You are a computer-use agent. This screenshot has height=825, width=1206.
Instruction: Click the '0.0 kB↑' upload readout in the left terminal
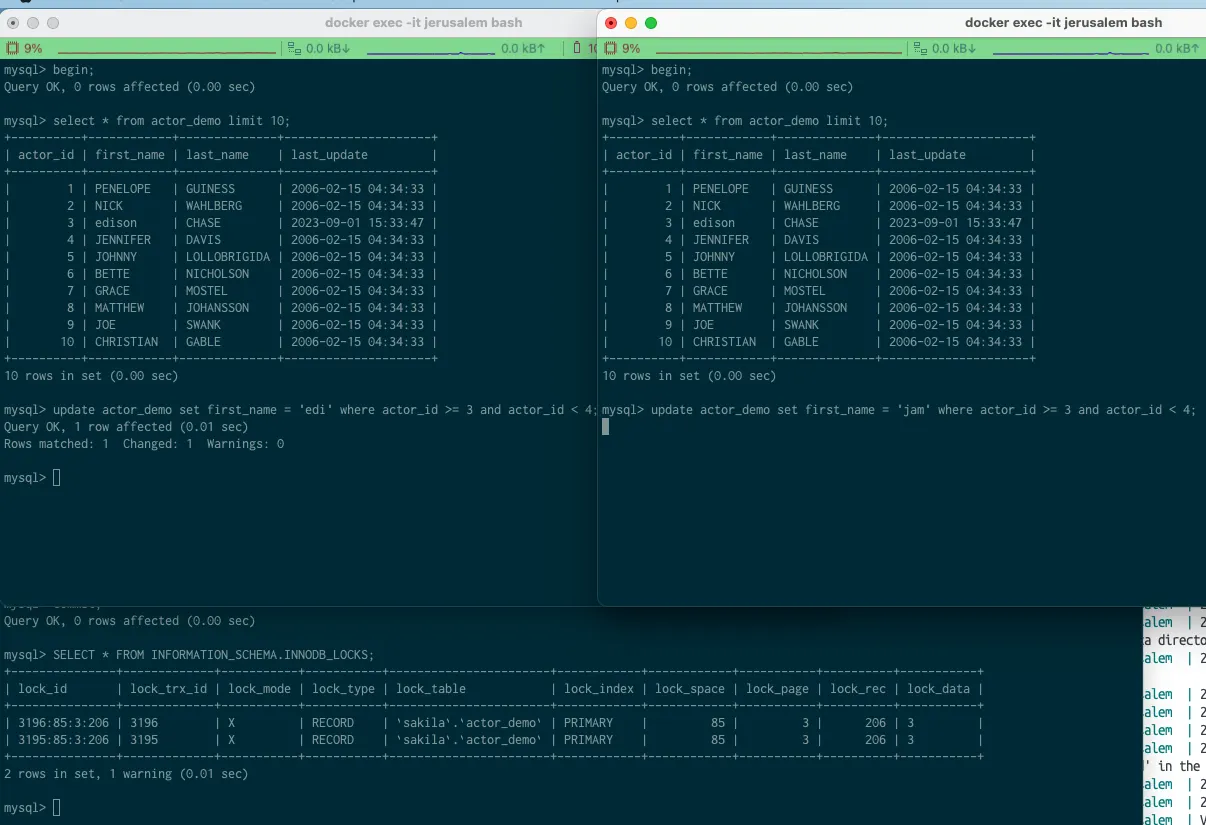523,48
